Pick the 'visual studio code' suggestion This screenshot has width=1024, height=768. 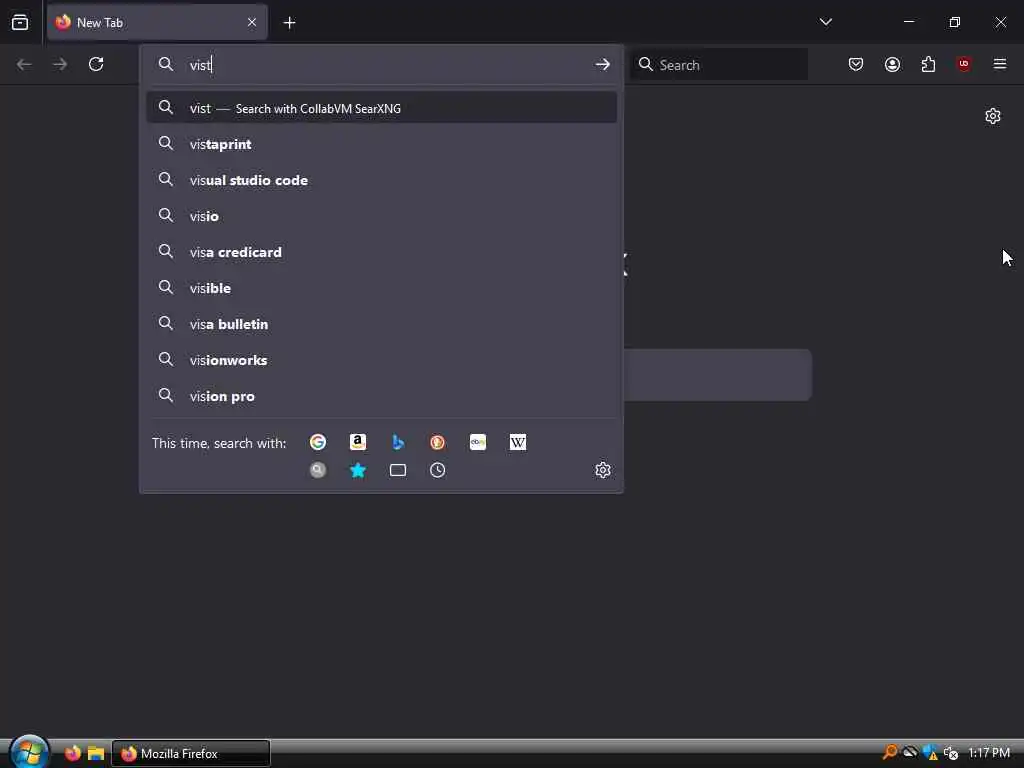381,180
